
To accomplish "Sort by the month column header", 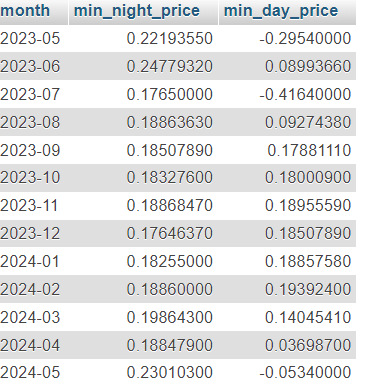I will (x=25, y=11).
